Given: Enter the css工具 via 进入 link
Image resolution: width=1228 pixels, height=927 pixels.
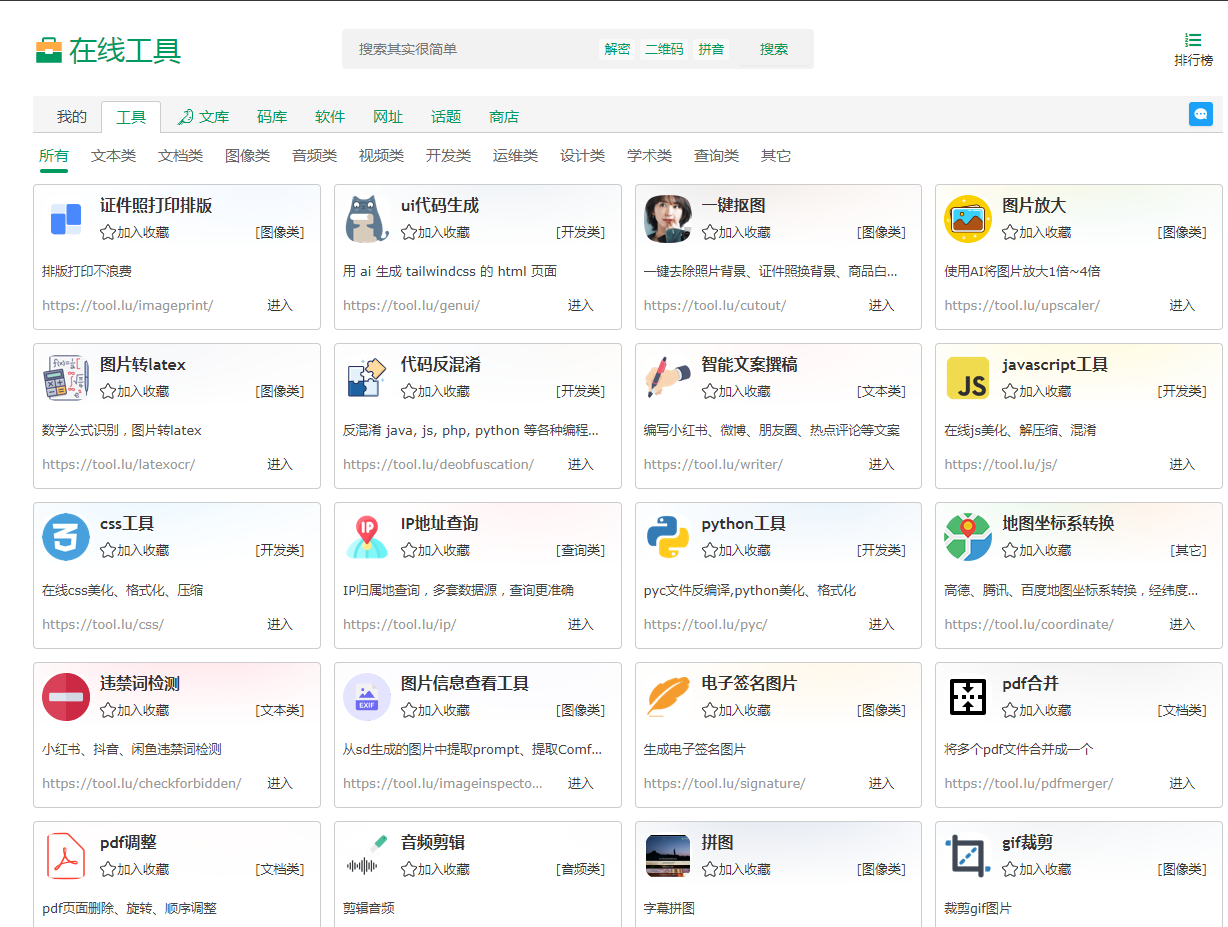Looking at the screenshot, I should point(279,624).
